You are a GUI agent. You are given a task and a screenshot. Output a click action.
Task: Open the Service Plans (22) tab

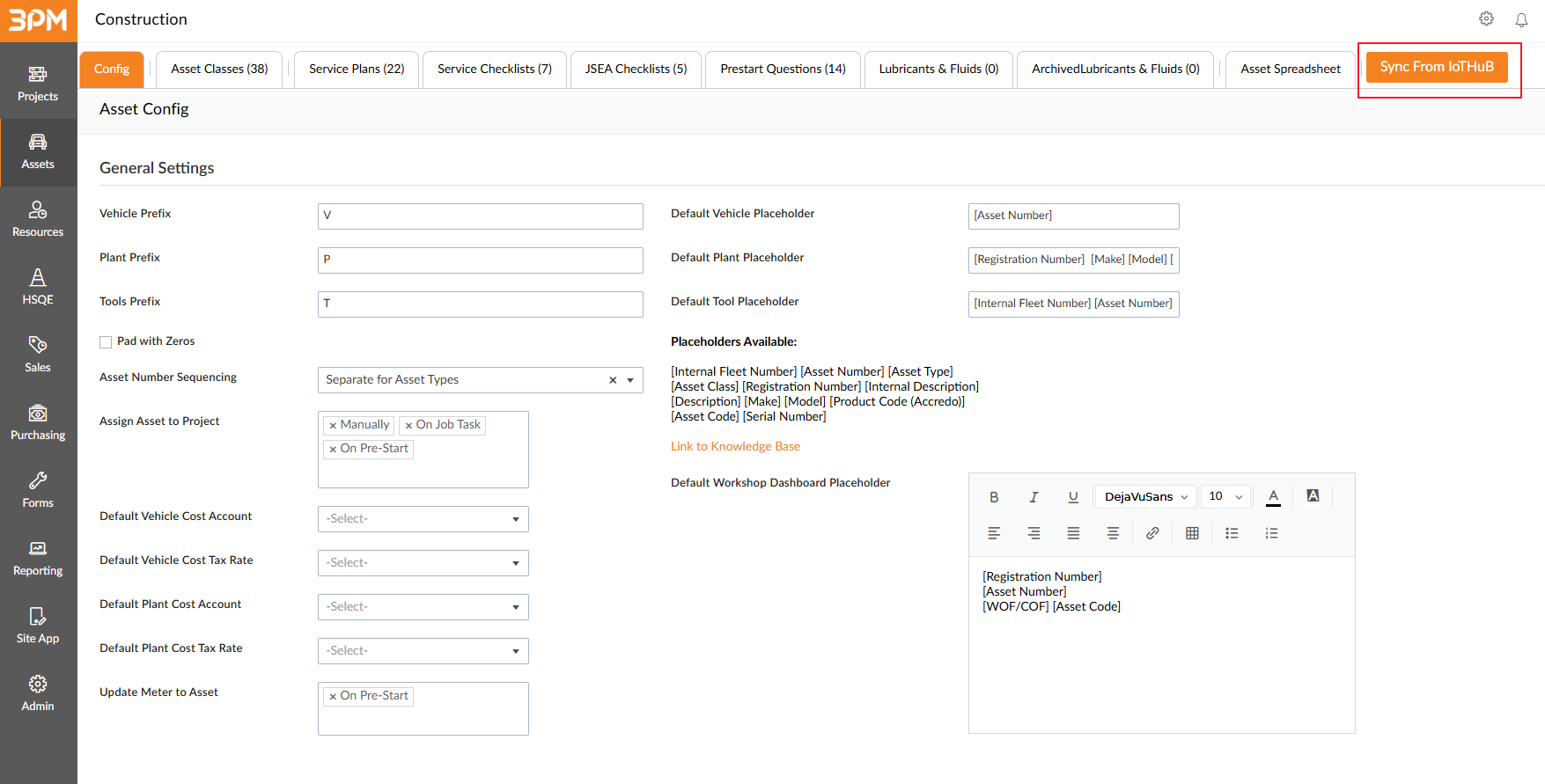pyautogui.click(x=357, y=70)
